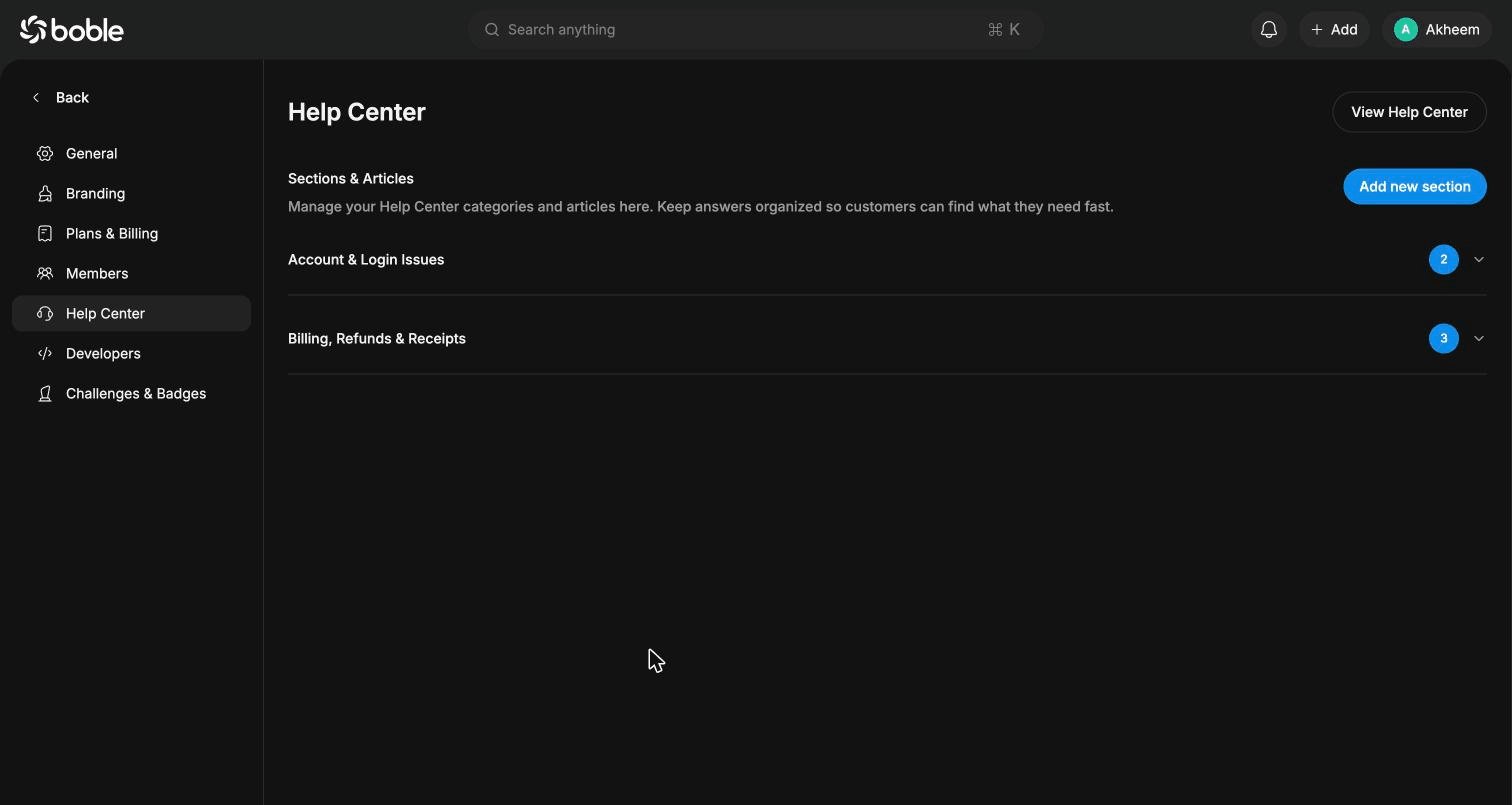Click the Help Center page title

pyautogui.click(x=357, y=112)
